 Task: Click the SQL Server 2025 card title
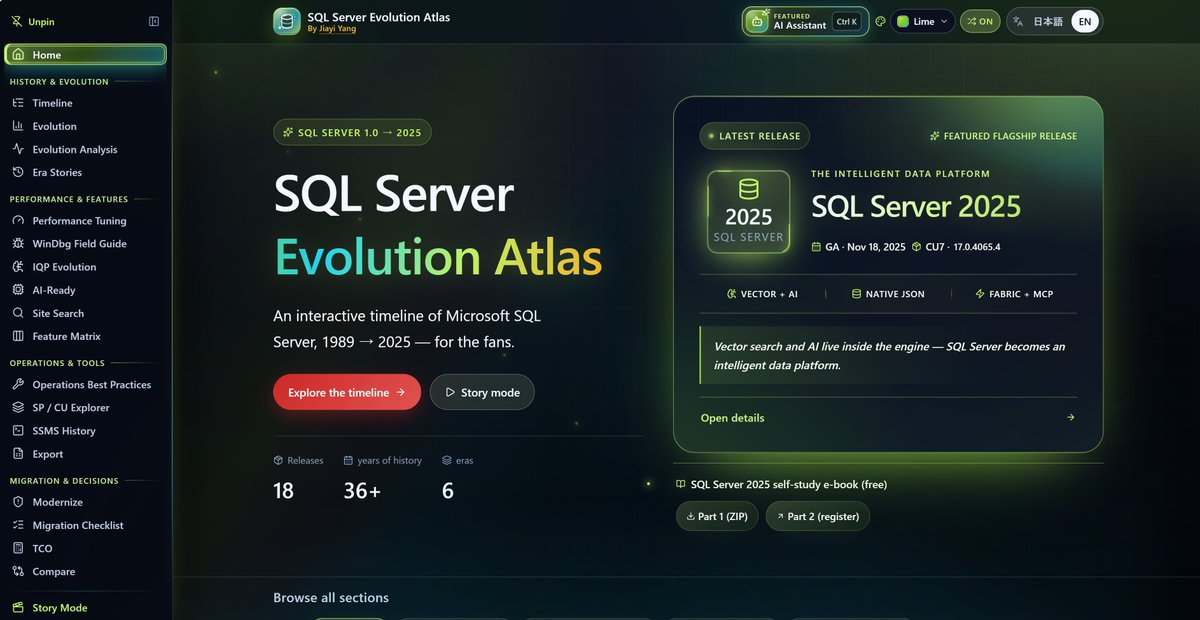click(x=916, y=206)
